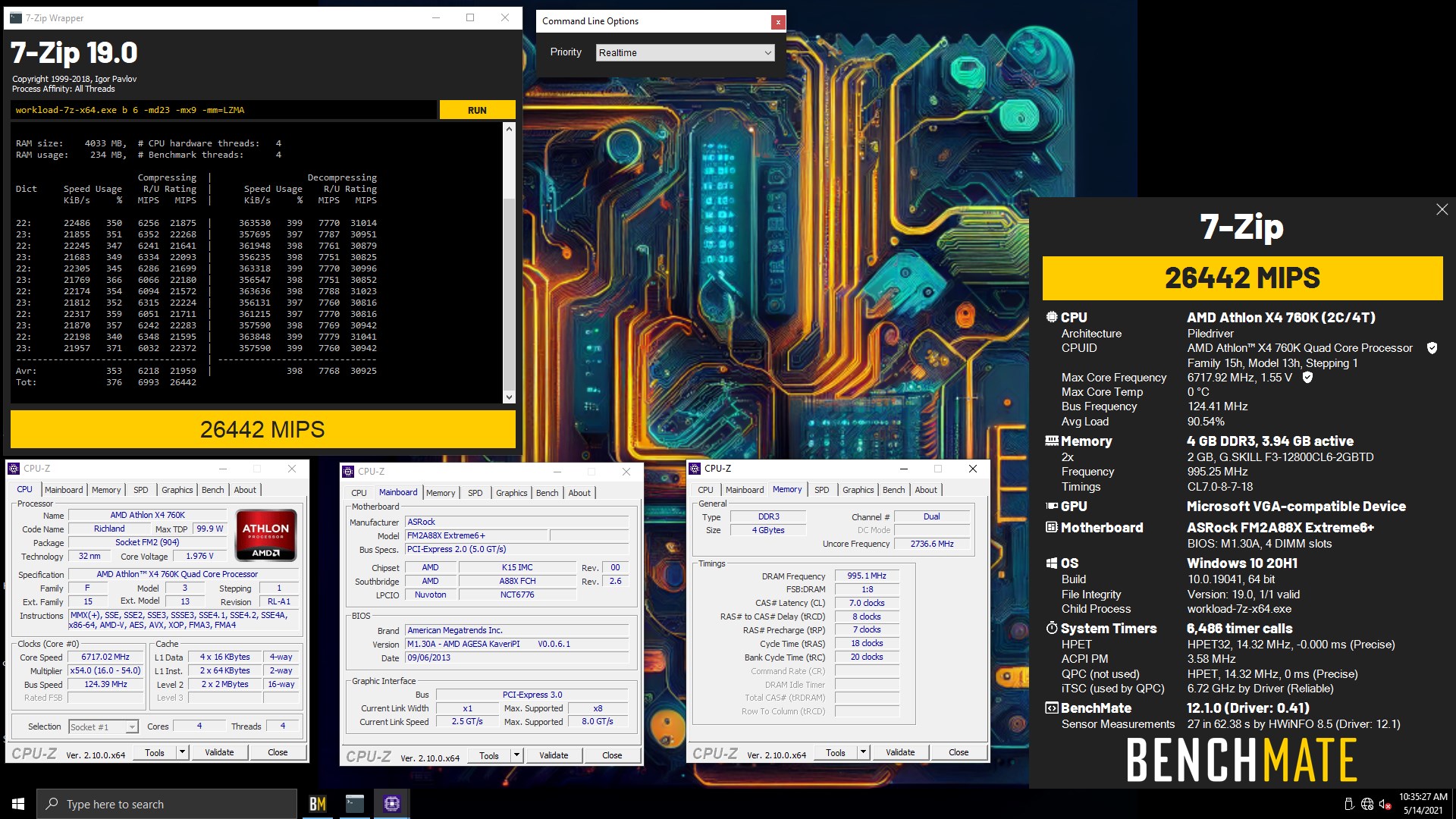Click Validate in right CPU-Z window
Image resolution: width=1456 pixels, height=819 pixels.
[x=900, y=752]
